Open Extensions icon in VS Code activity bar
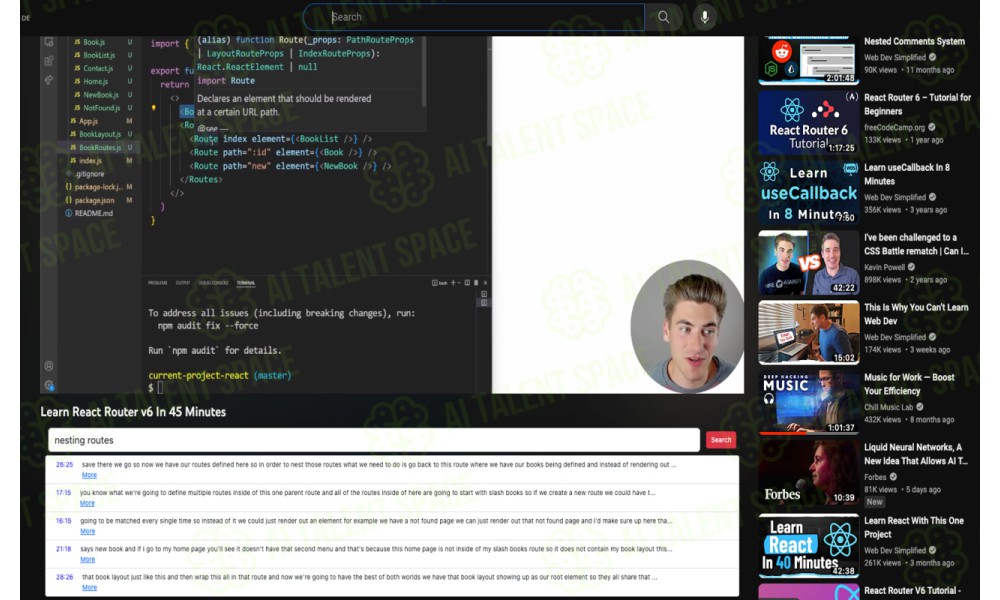Viewport: 1000px width, 600px height. pos(49,61)
